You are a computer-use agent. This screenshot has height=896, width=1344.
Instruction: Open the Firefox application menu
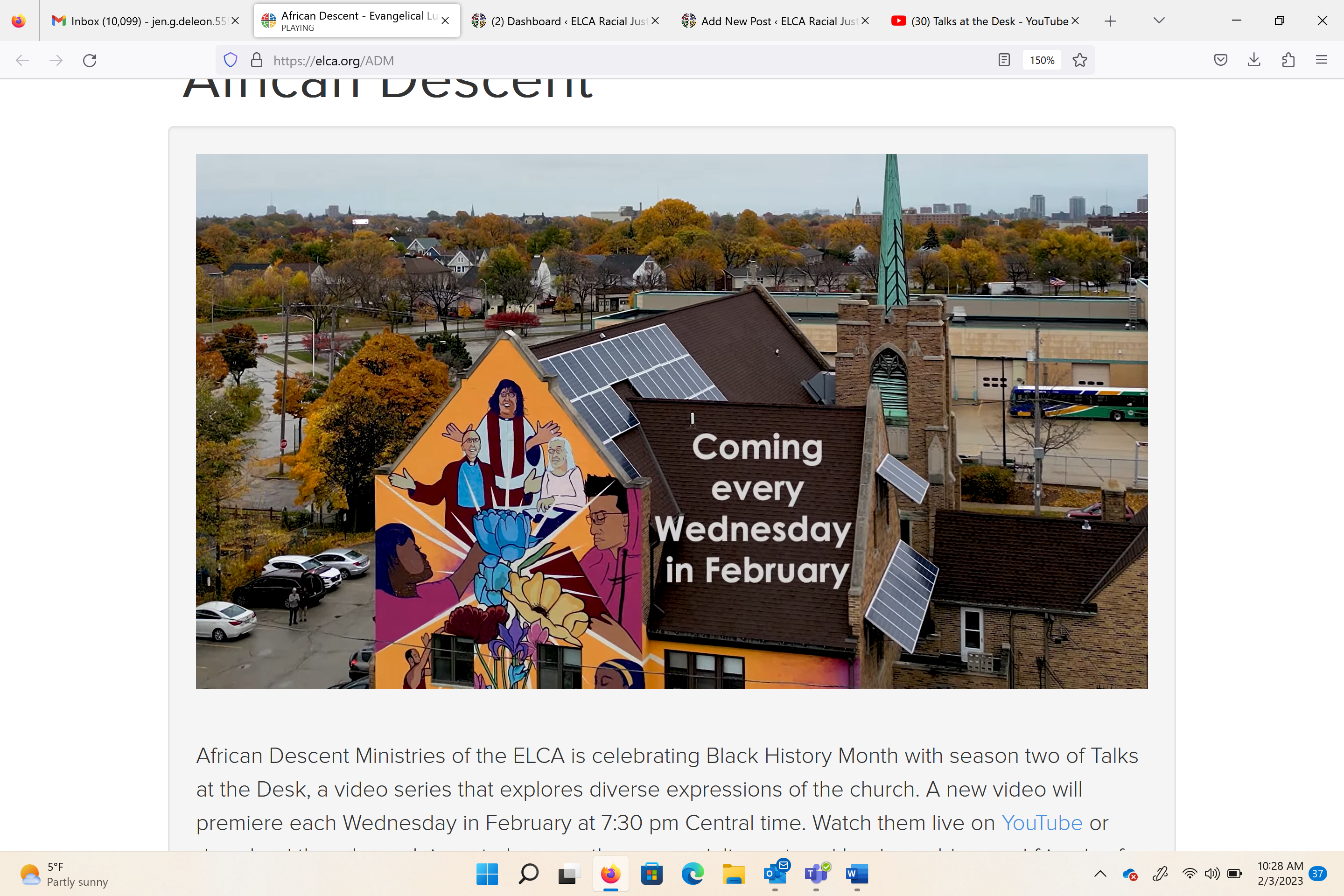click(x=1322, y=60)
